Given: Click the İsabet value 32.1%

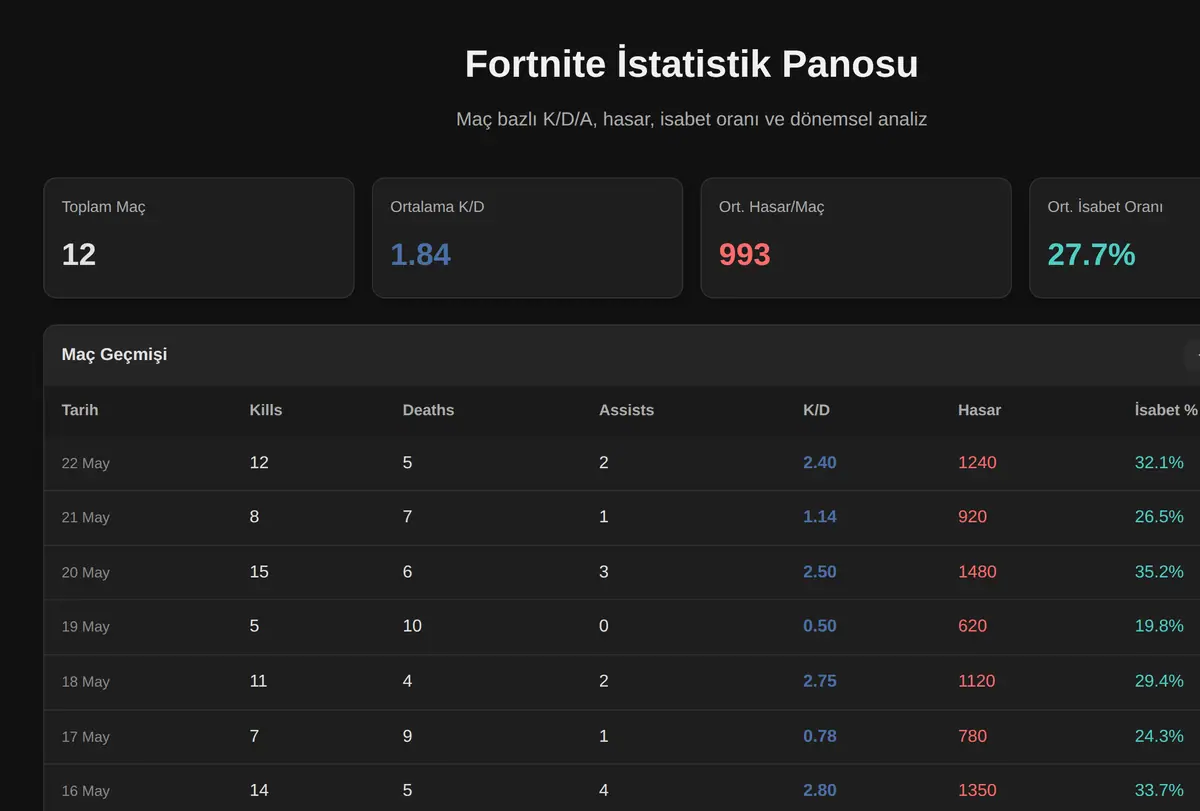Looking at the screenshot, I should pyautogui.click(x=1159, y=462).
